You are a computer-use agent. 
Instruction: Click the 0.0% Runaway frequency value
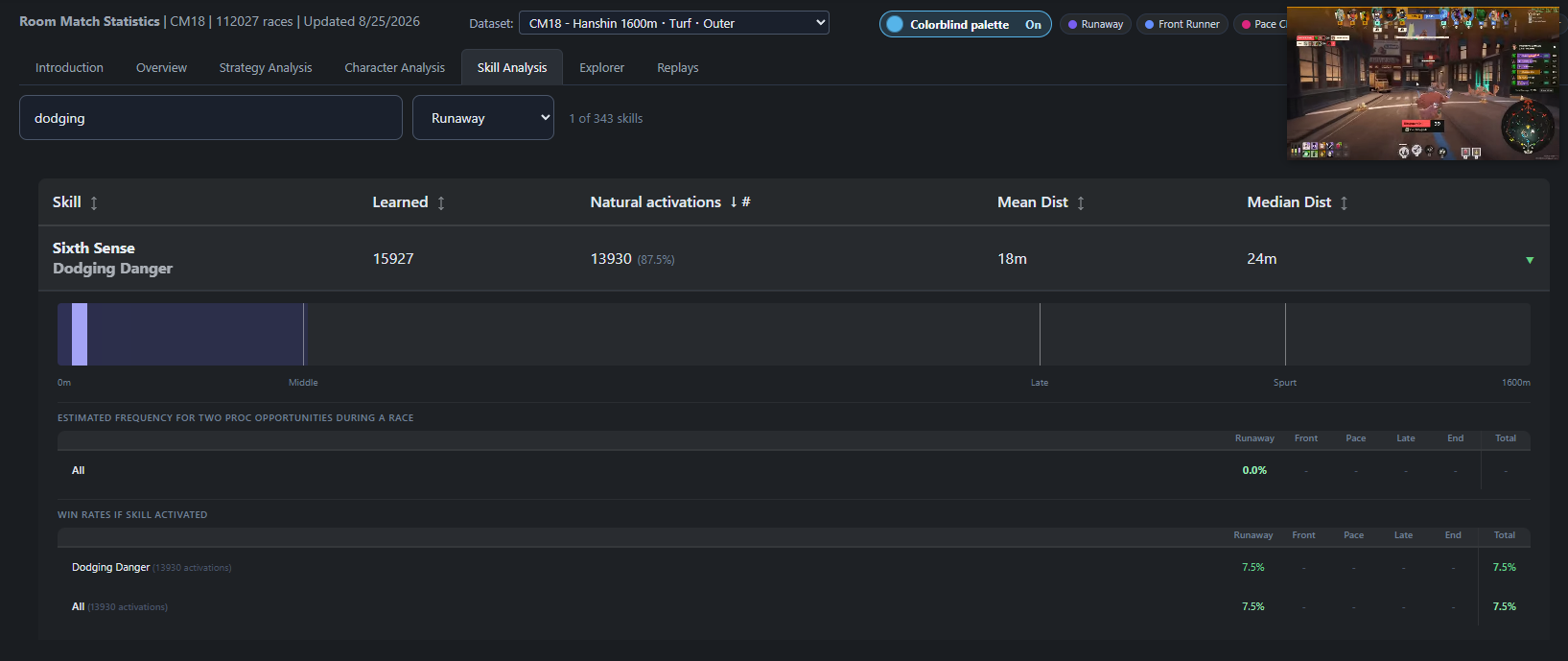(x=1254, y=470)
